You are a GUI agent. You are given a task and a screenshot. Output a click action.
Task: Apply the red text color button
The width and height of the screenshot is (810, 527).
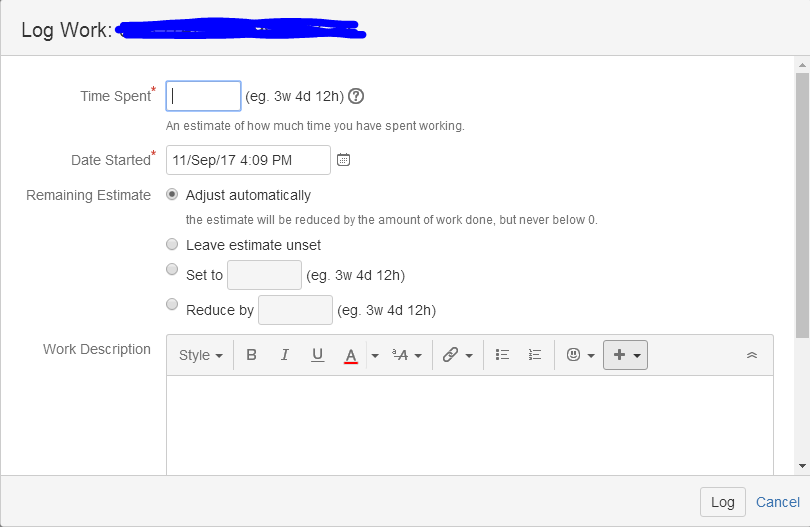click(x=351, y=355)
